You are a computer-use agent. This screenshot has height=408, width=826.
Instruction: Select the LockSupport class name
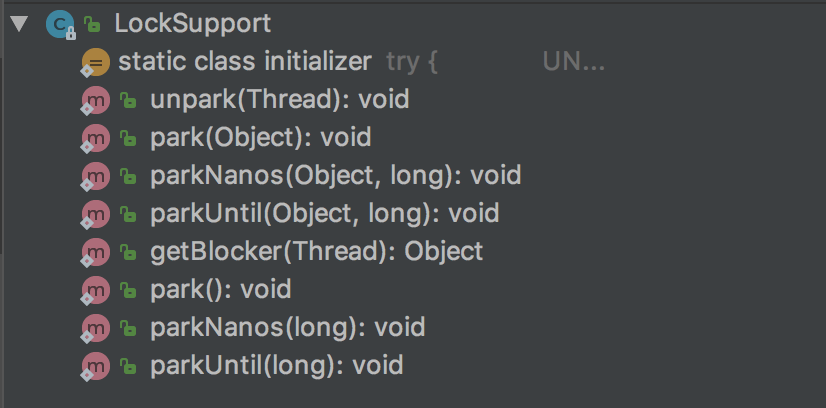tap(178, 24)
